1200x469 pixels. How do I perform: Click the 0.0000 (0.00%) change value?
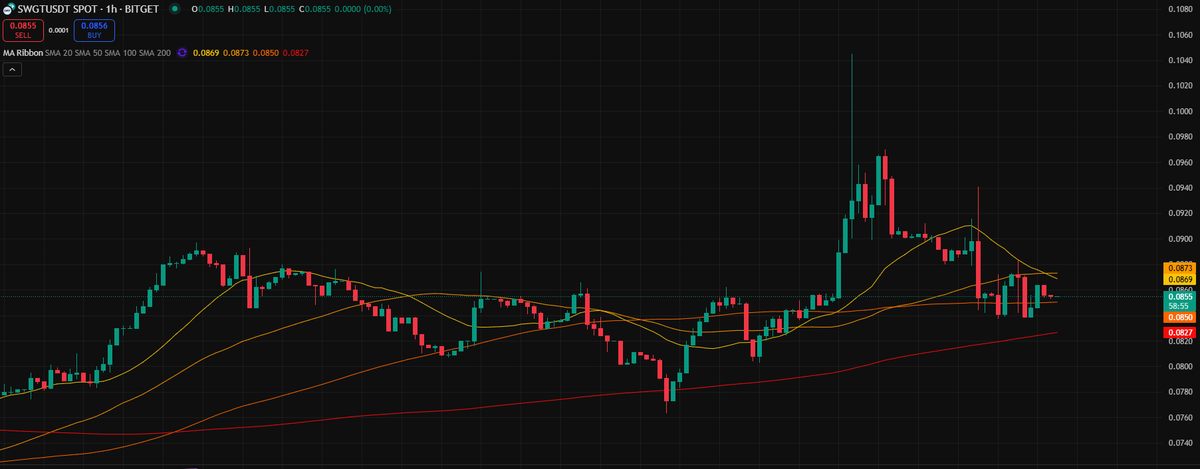(361, 9)
